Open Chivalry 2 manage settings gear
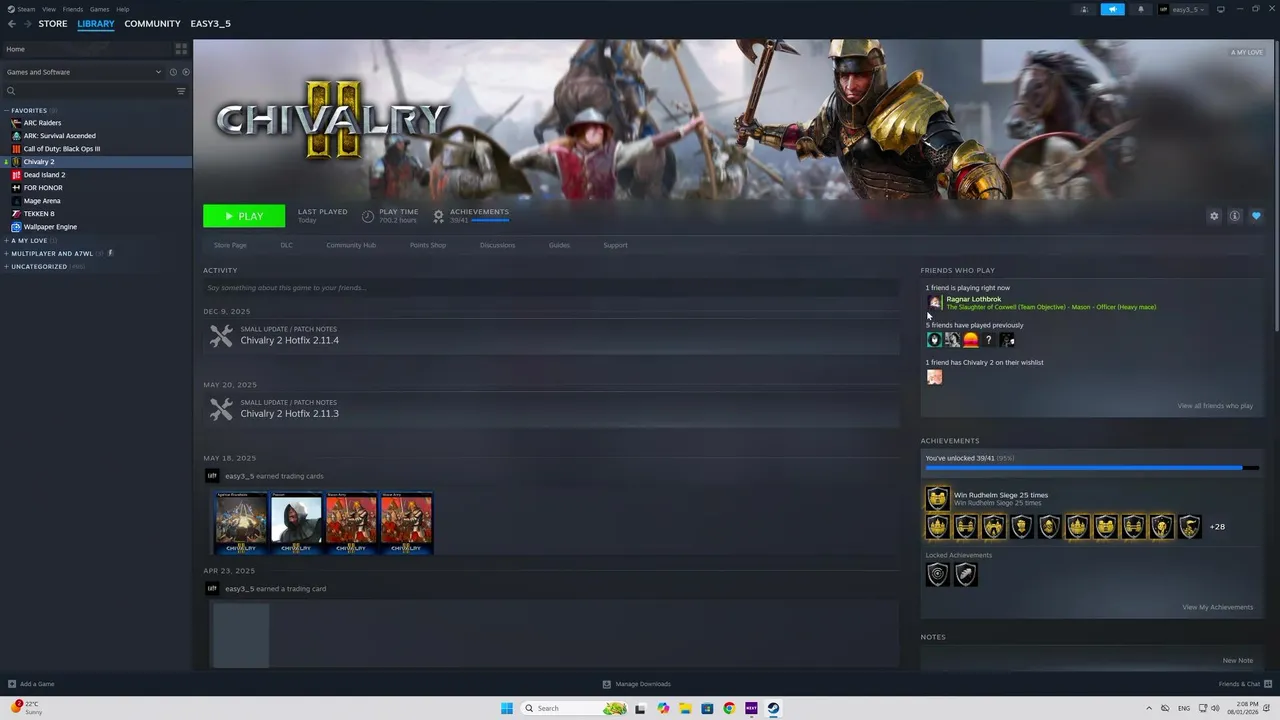 coord(1214,216)
